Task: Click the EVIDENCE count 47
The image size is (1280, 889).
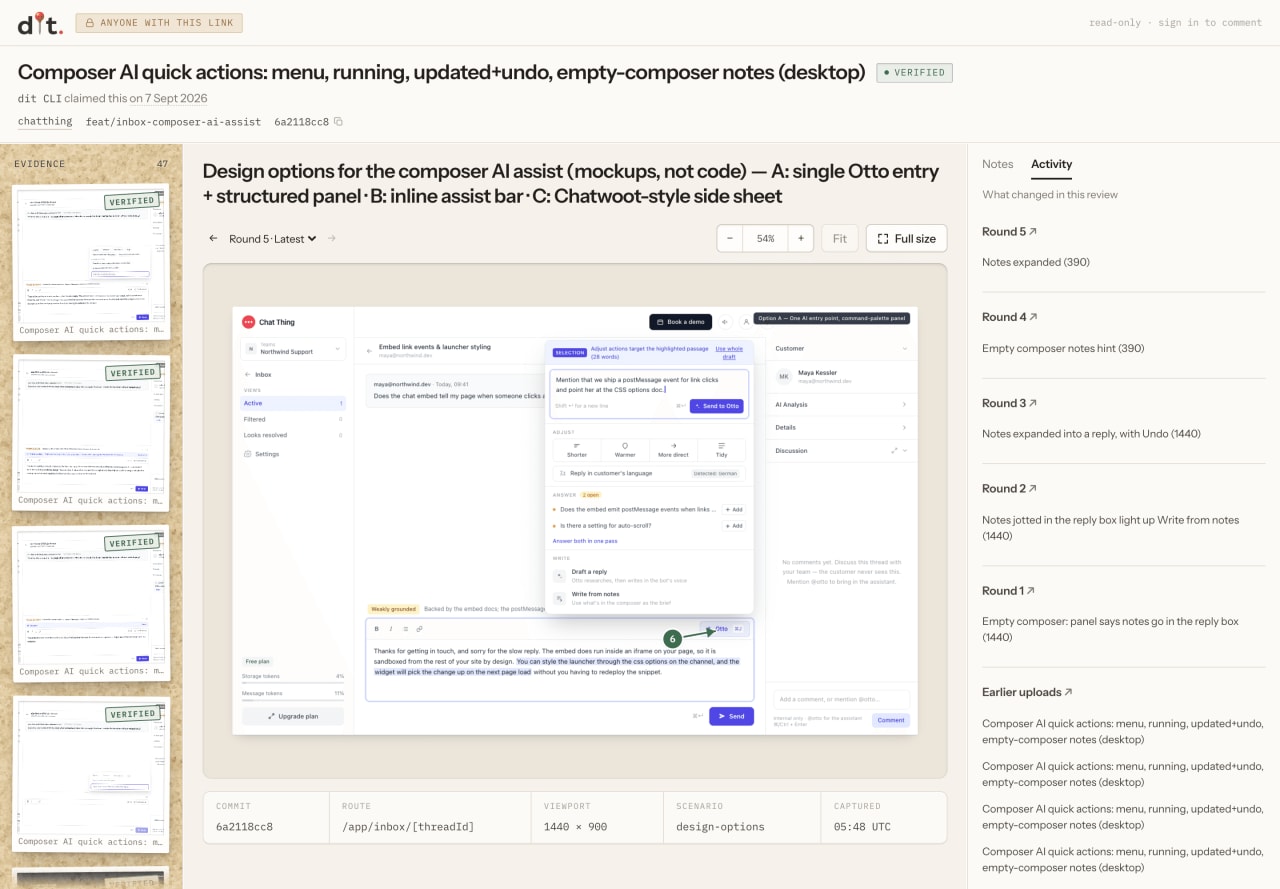Action: point(163,164)
